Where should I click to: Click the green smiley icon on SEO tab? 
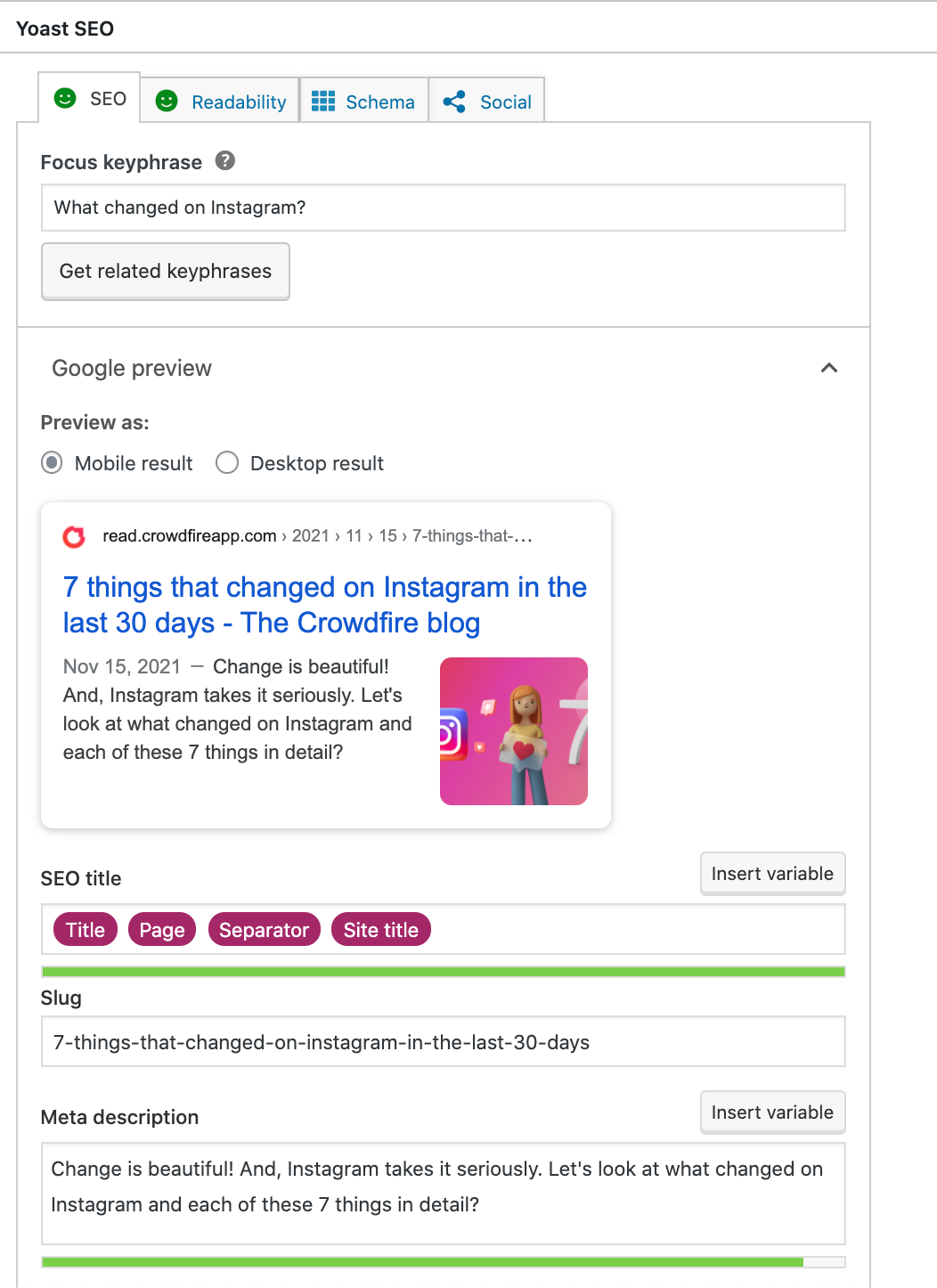point(65,98)
